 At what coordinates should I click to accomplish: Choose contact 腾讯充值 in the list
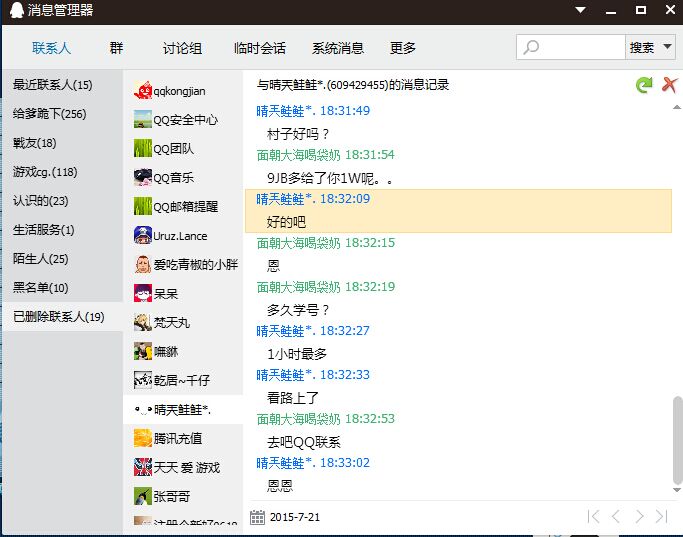[x=177, y=438]
